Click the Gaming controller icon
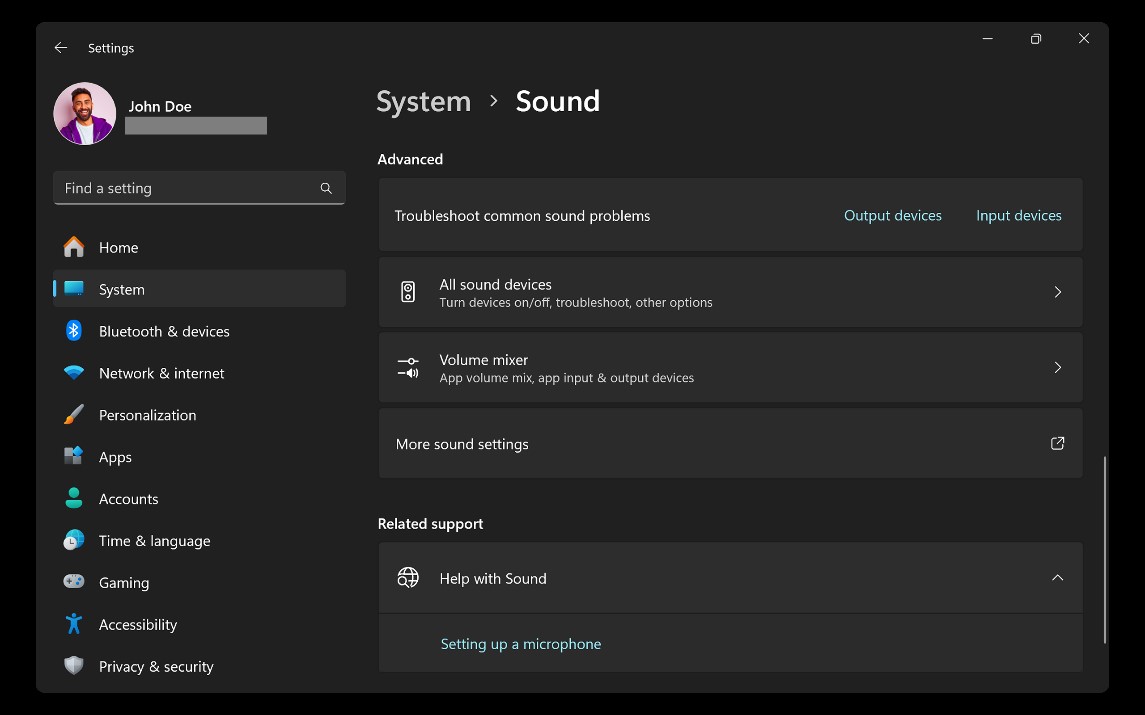Viewport: 1145px width, 715px height. [74, 581]
